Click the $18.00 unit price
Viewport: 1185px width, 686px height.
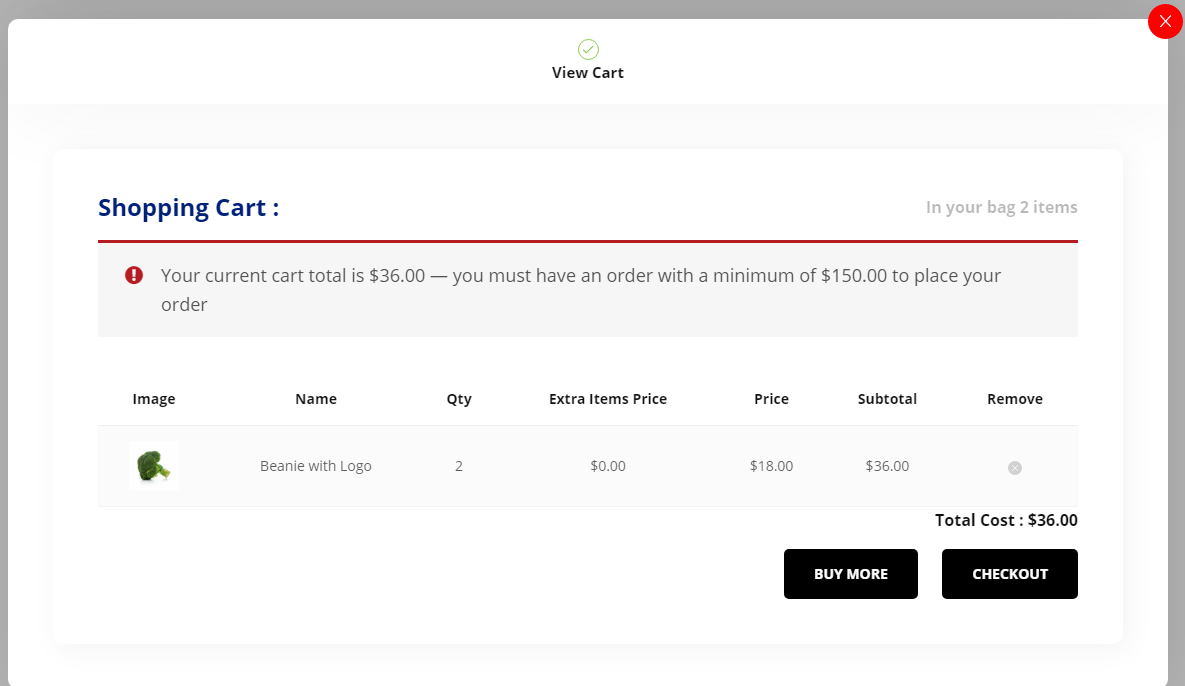tap(771, 466)
